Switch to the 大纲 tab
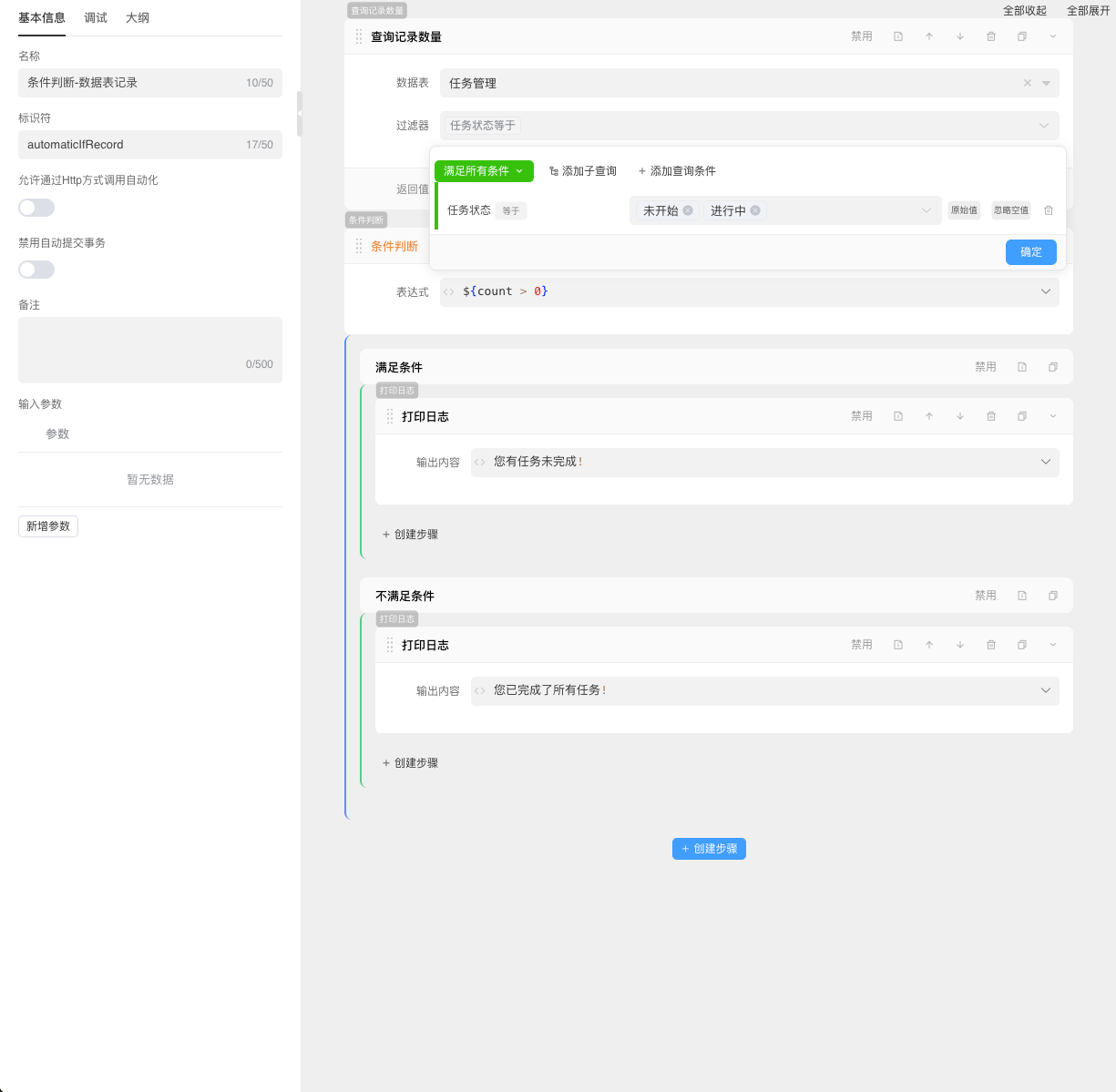 [x=138, y=18]
